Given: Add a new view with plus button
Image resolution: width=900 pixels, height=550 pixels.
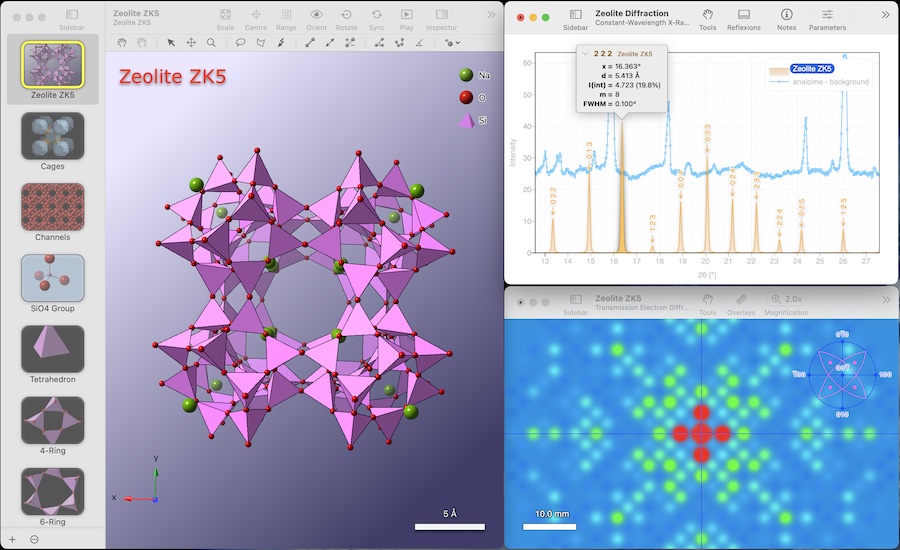Looking at the screenshot, I should [x=12, y=539].
